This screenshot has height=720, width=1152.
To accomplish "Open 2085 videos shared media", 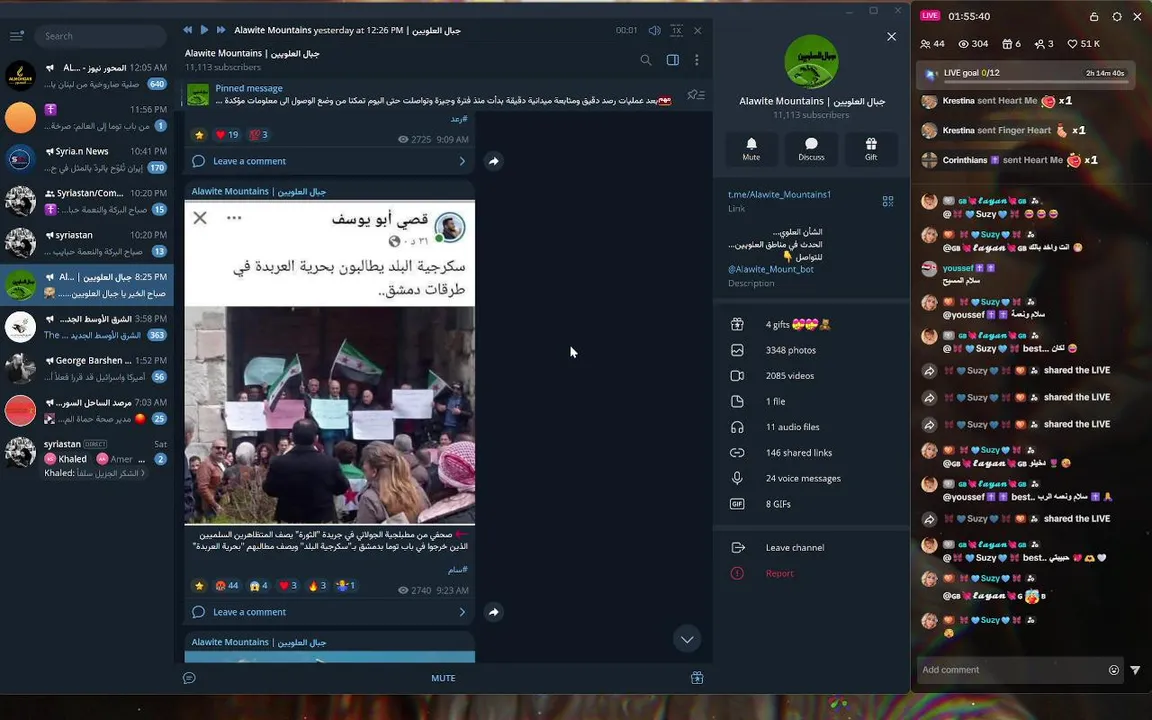I will (811, 375).
